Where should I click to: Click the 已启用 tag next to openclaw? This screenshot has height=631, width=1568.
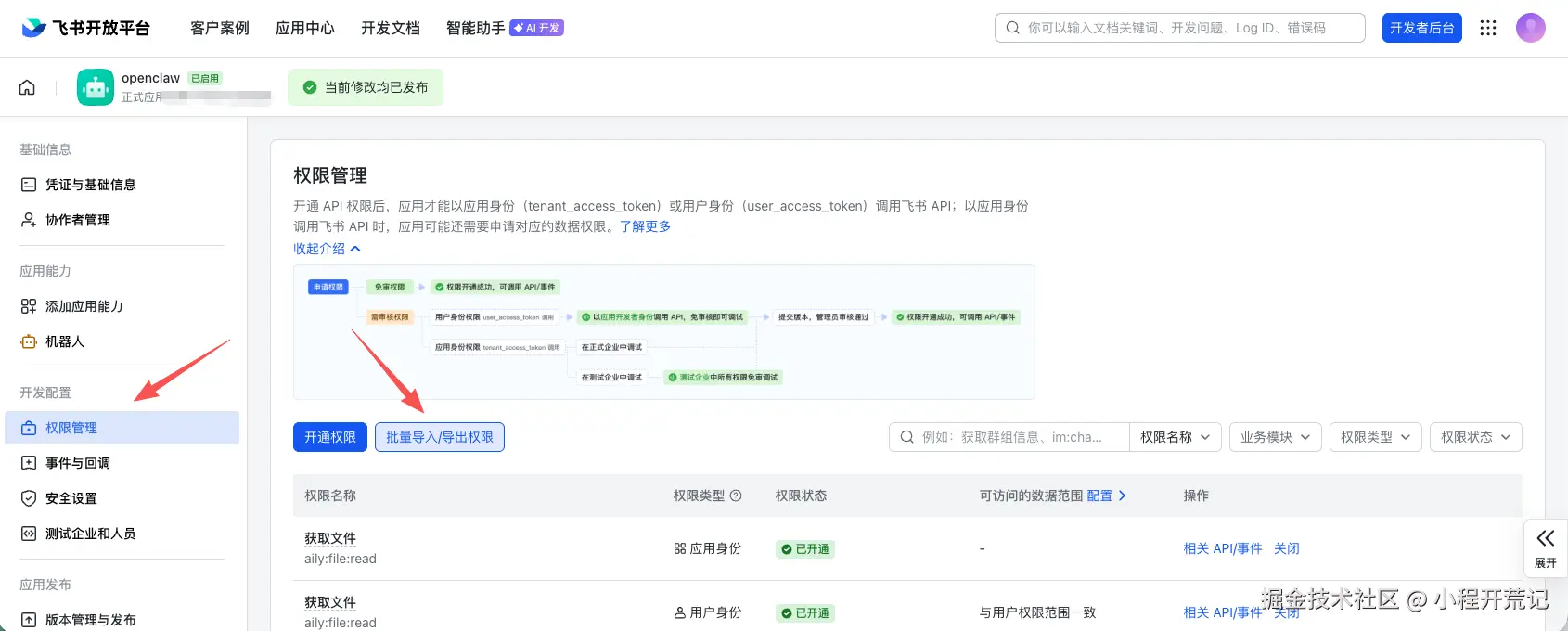point(205,78)
